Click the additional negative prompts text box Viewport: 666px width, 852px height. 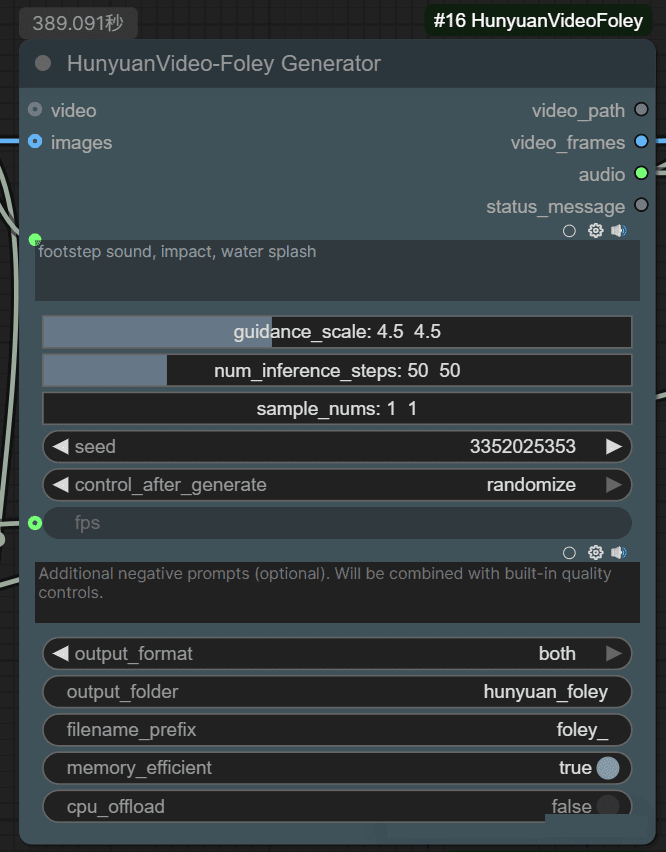(x=337, y=592)
